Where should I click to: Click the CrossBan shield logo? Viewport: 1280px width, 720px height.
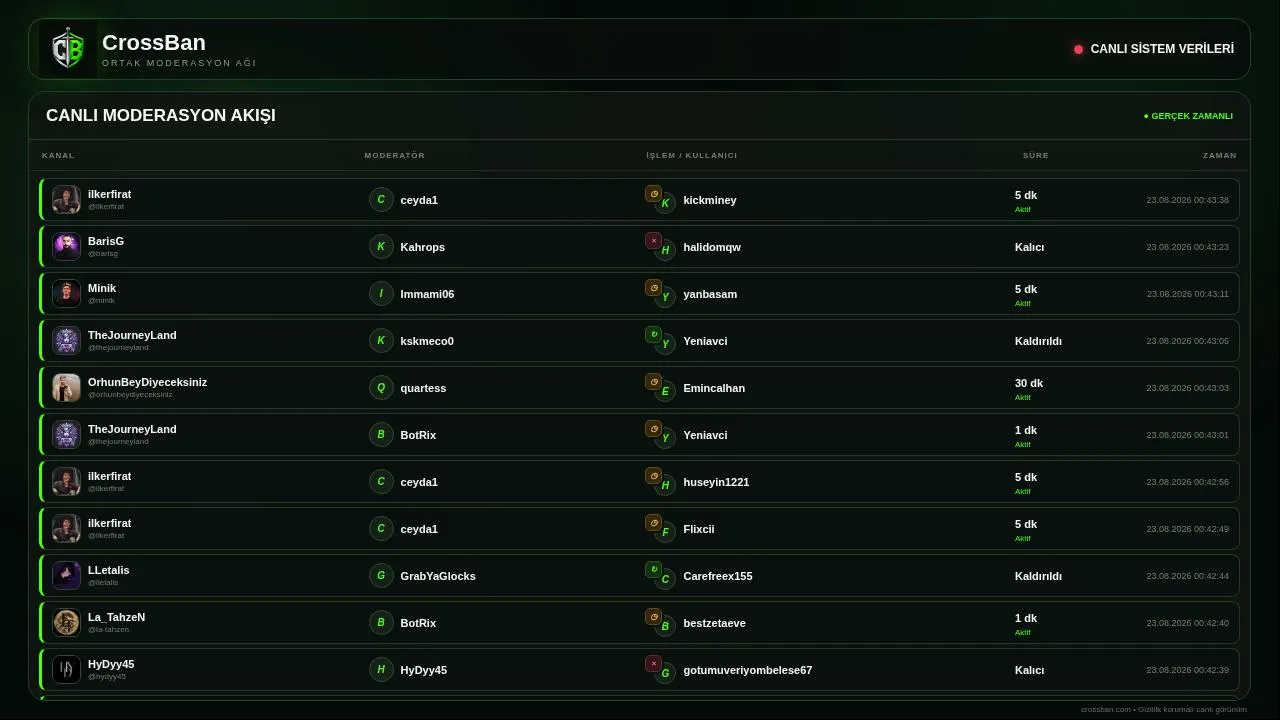click(68, 49)
